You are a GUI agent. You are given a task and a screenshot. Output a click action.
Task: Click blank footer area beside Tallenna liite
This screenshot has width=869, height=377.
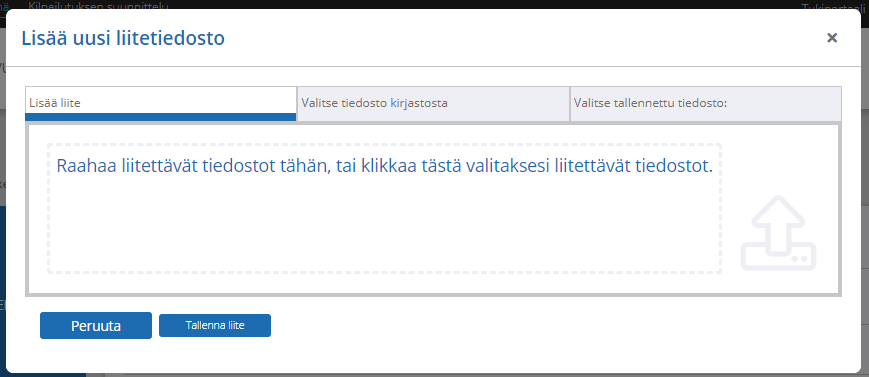[x=554, y=326]
